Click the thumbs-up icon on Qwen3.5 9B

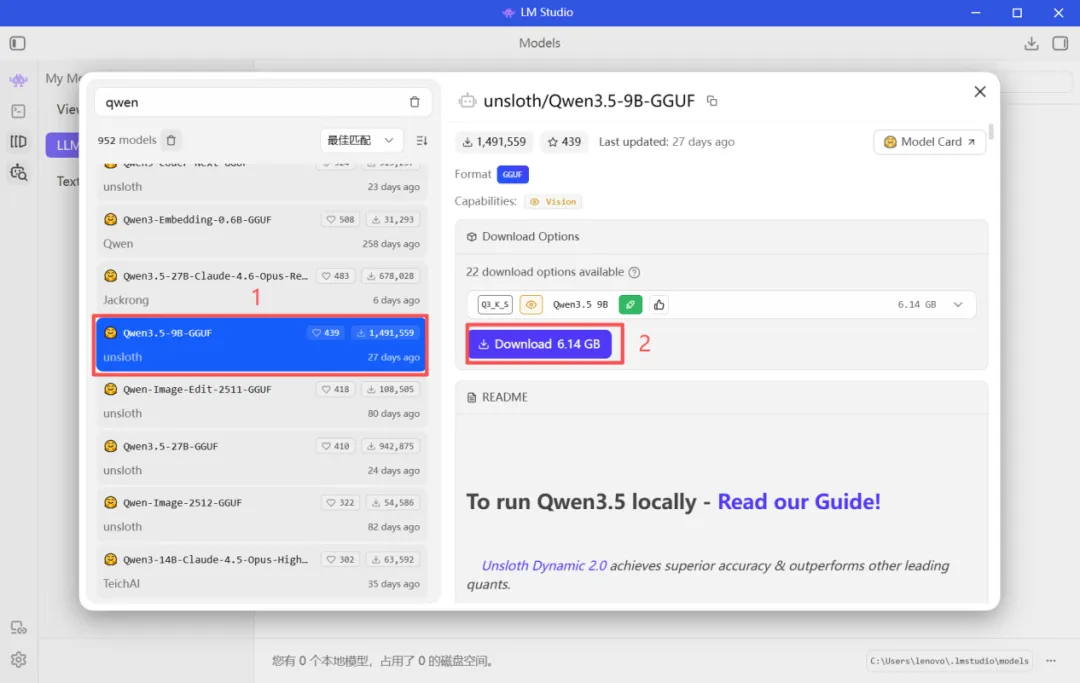pos(659,304)
